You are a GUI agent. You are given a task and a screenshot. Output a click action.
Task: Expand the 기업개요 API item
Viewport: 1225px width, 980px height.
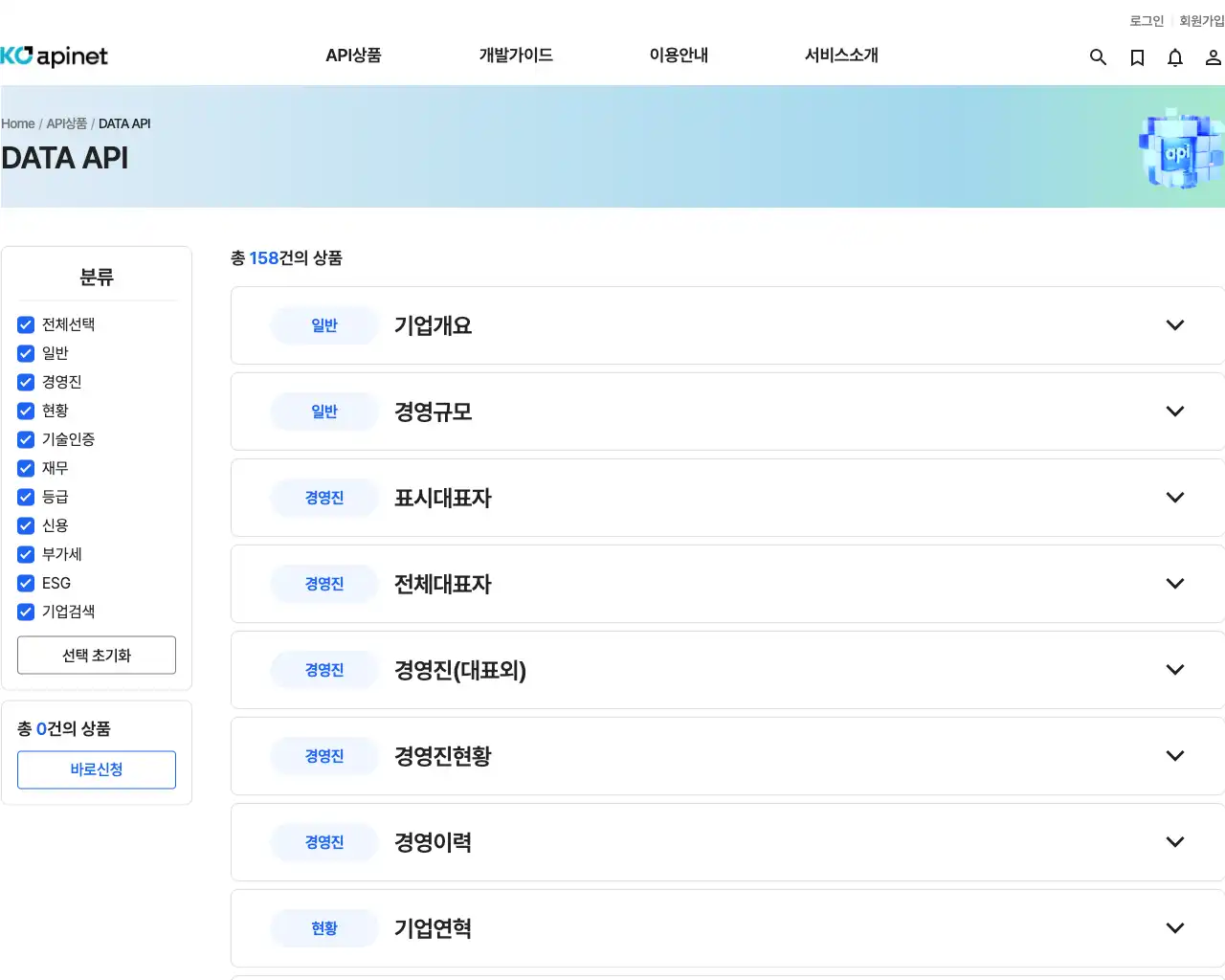(x=1175, y=324)
